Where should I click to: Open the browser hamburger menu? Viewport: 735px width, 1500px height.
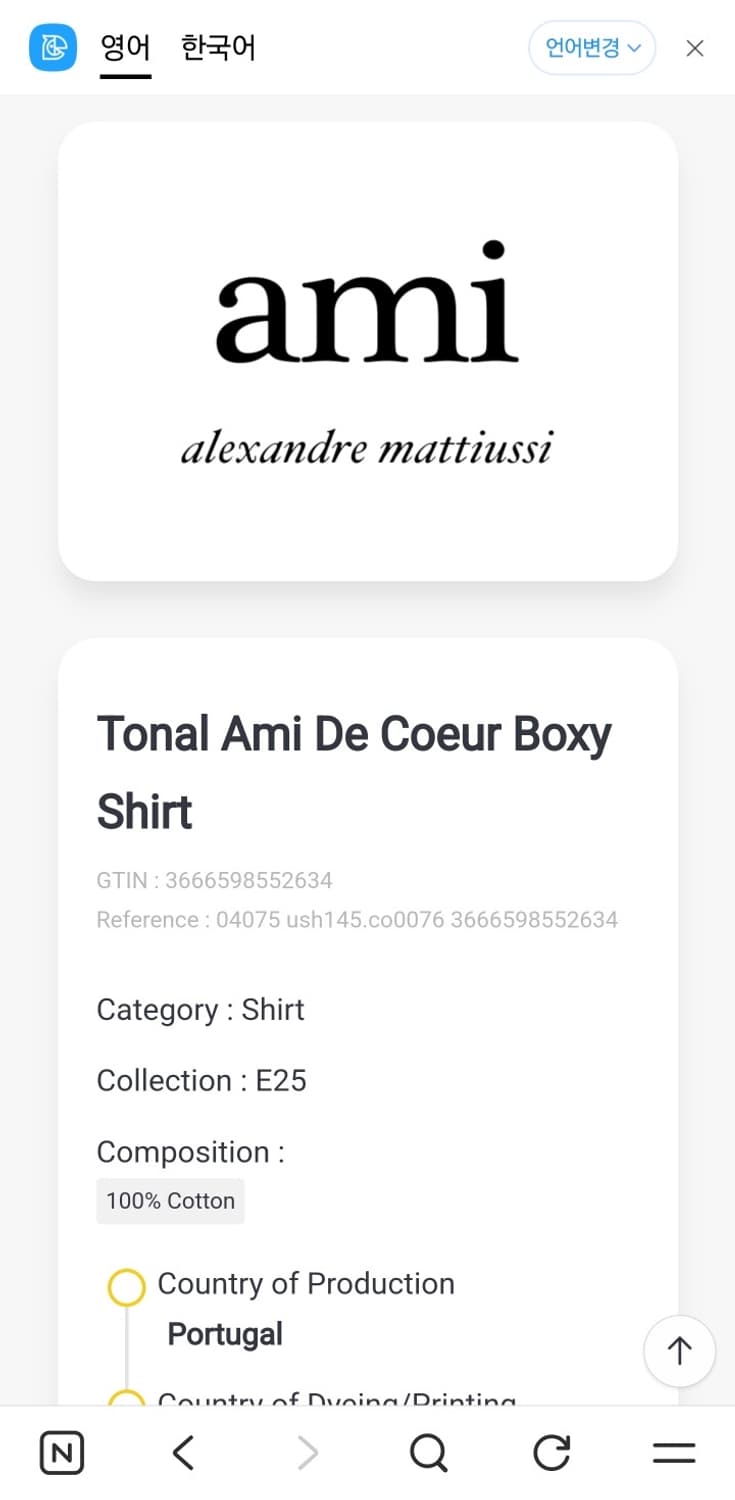(x=674, y=1453)
